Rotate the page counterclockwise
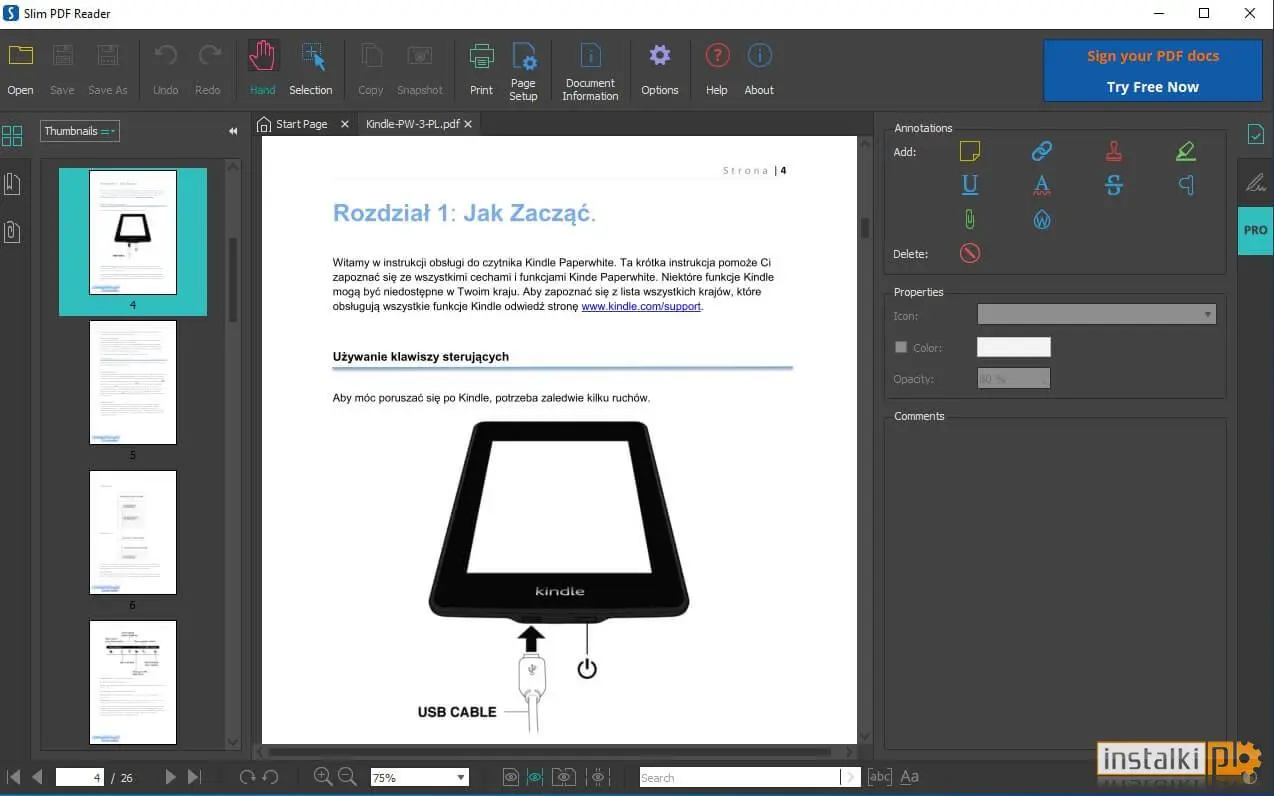1274x796 pixels. pyautogui.click(x=270, y=777)
